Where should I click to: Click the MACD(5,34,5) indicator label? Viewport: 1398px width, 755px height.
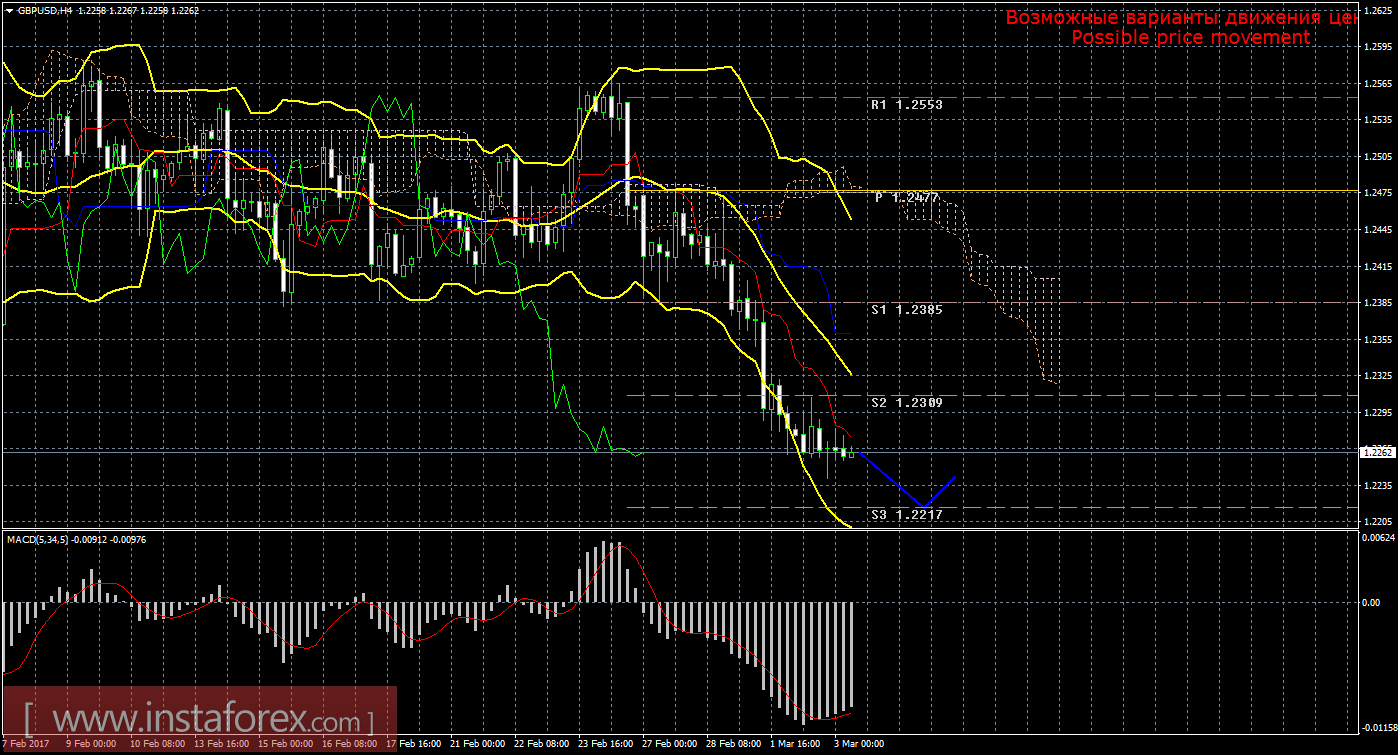click(39, 540)
